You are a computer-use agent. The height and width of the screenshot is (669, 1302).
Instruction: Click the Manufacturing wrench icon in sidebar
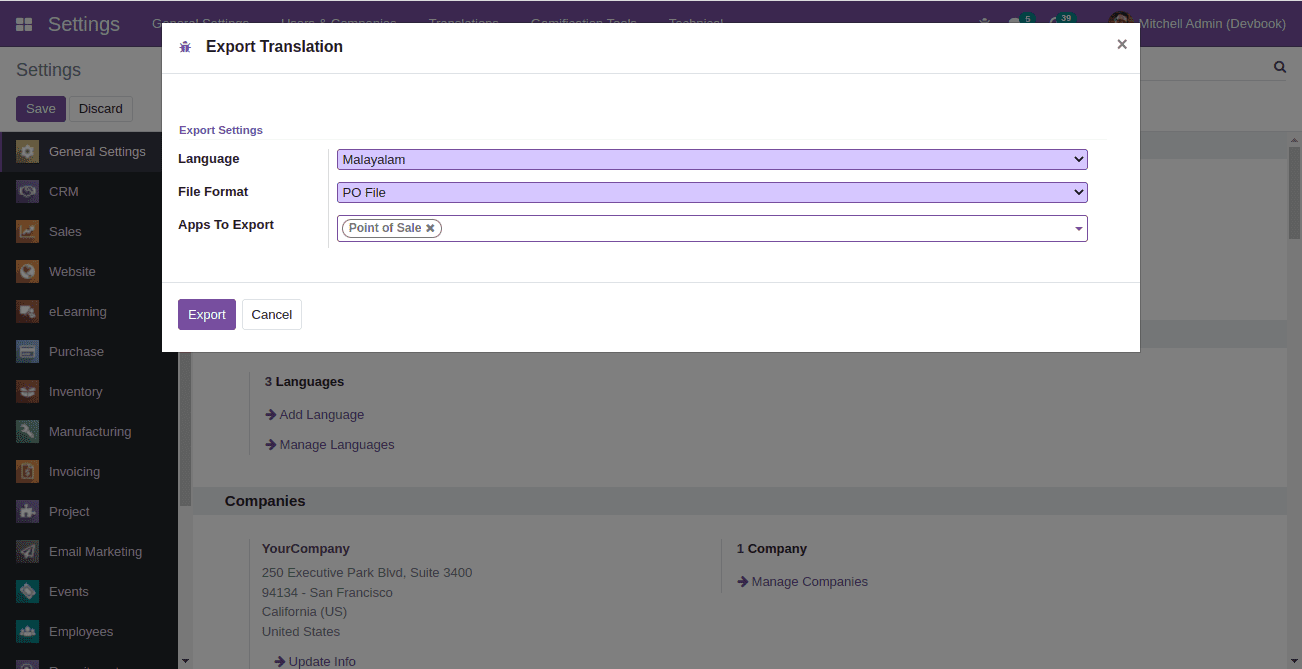(27, 432)
